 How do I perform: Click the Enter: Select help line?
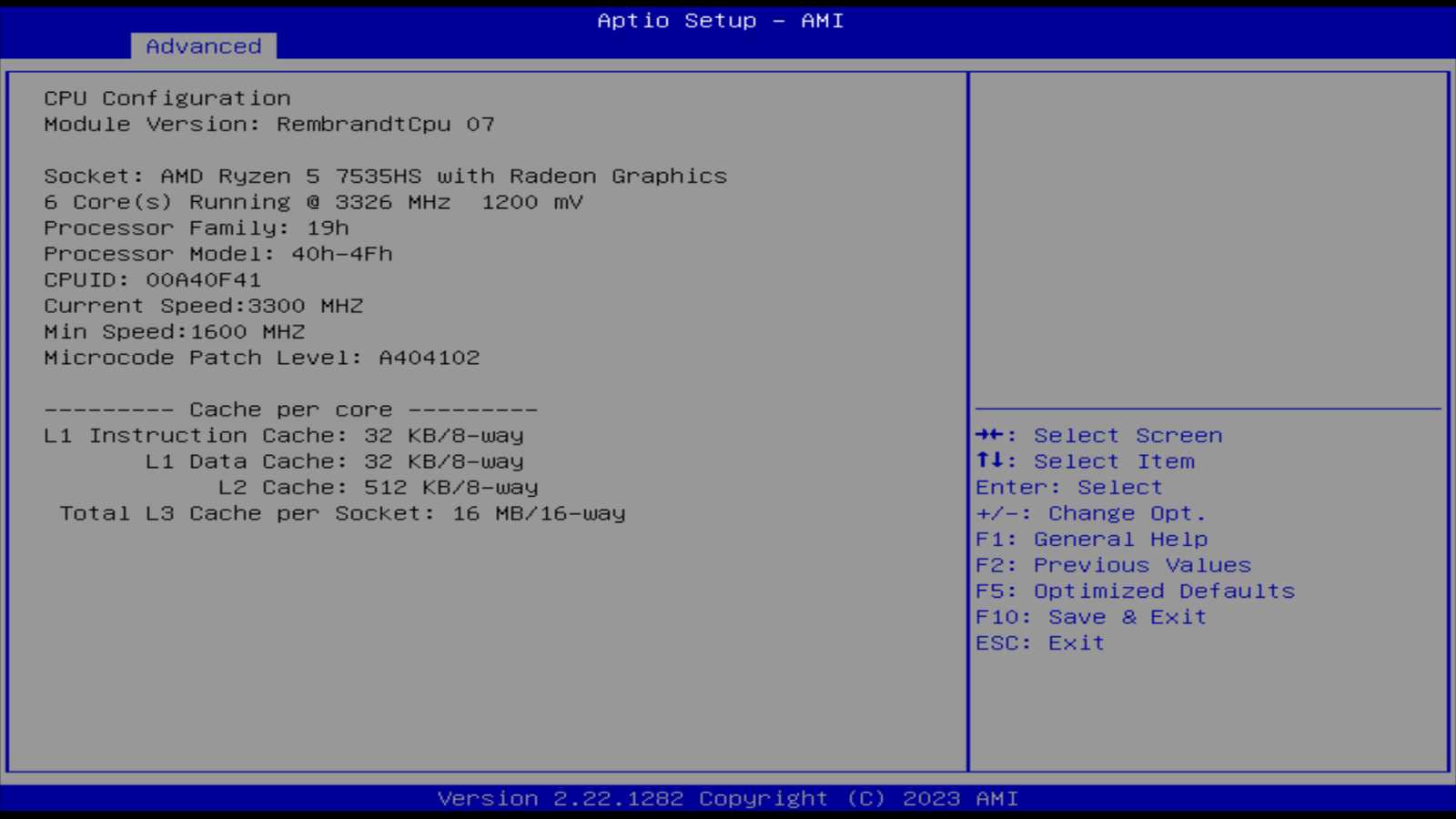(1069, 488)
